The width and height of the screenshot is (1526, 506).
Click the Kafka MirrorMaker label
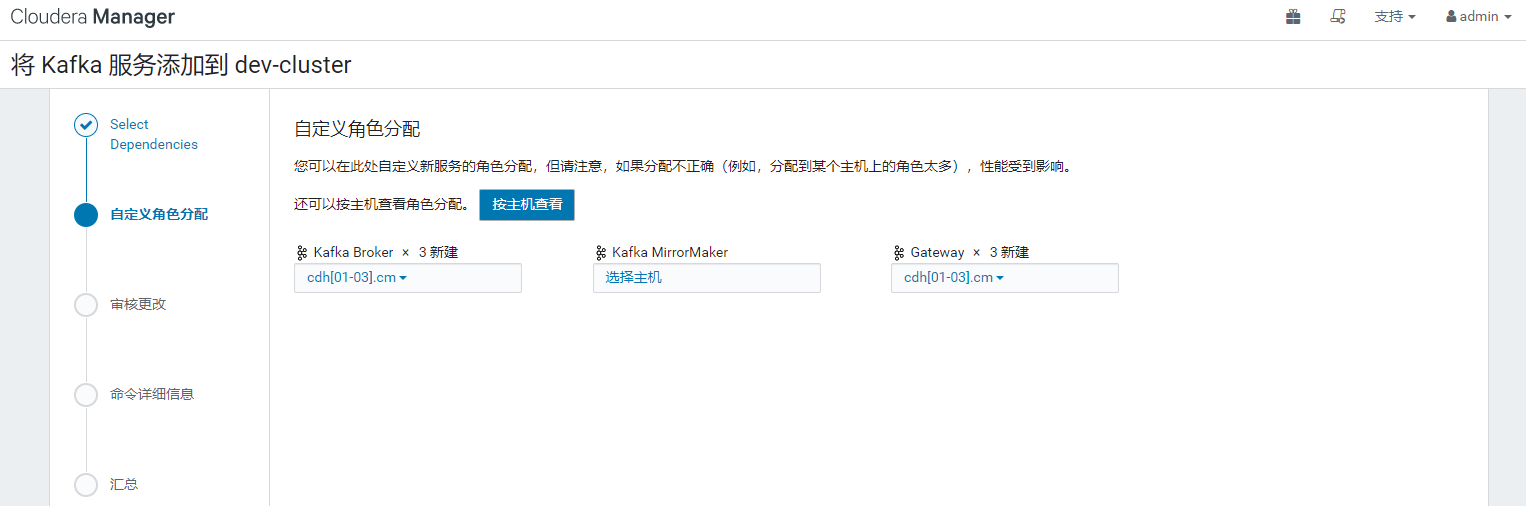pos(670,252)
